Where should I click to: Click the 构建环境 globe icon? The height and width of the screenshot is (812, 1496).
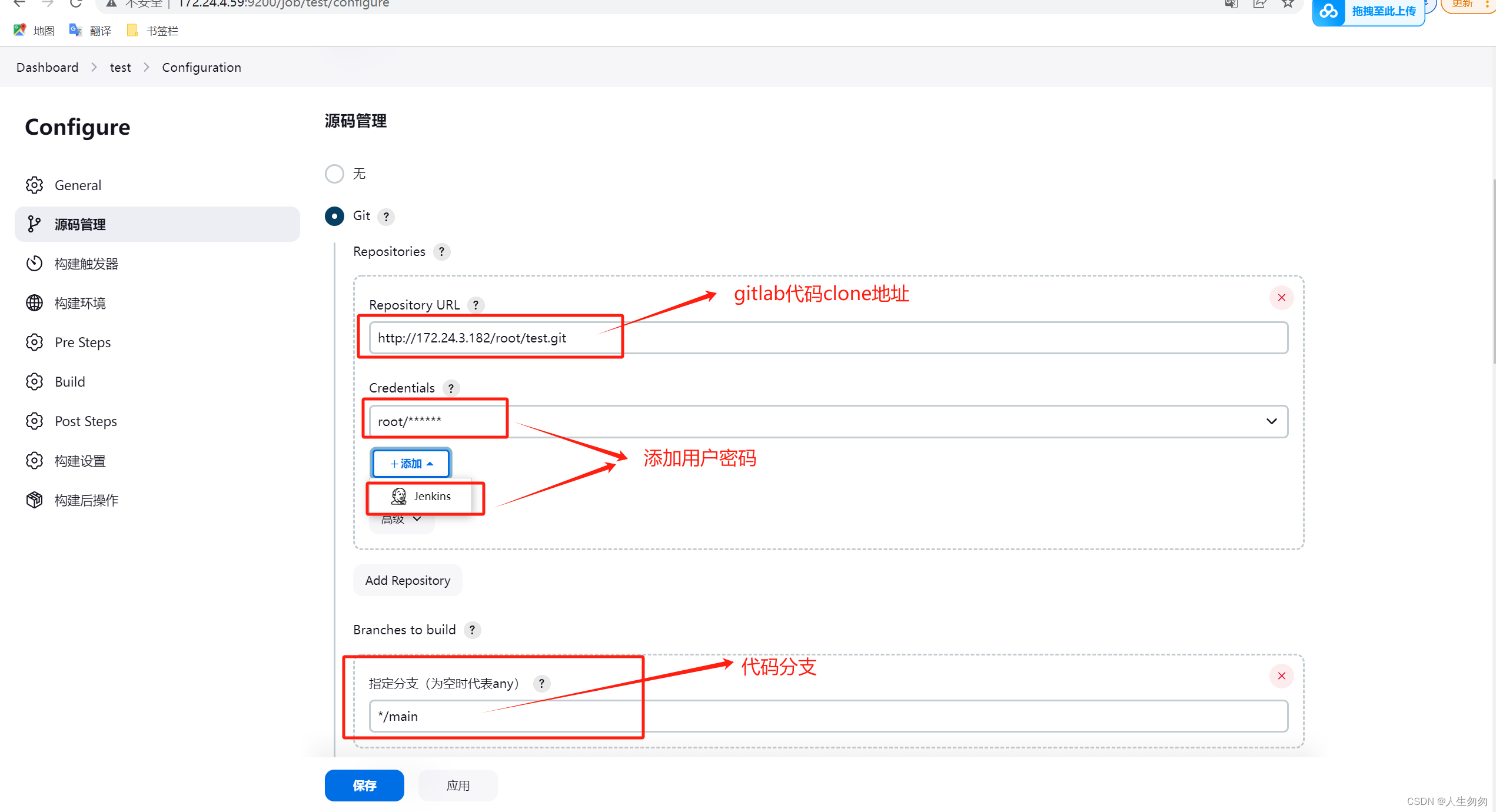pyautogui.click(x=34, y=303)
